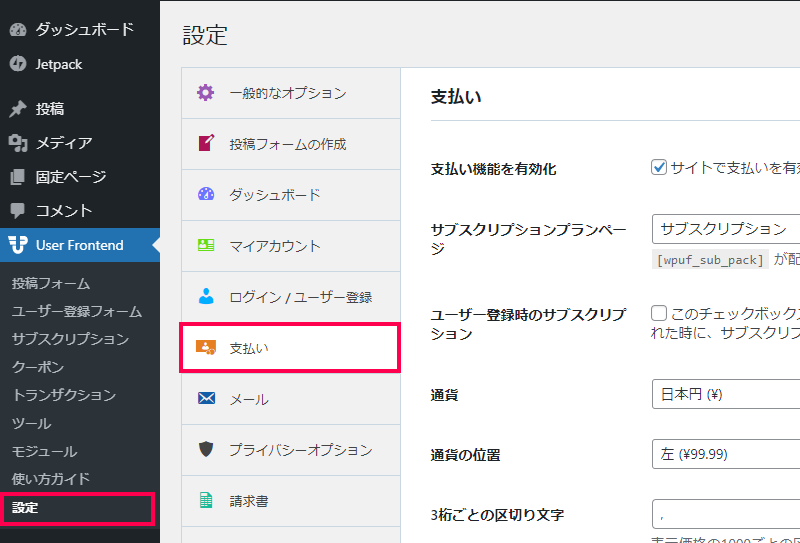
Task: Click the green document icon for 請求書
Action: [x=206, y=500]
